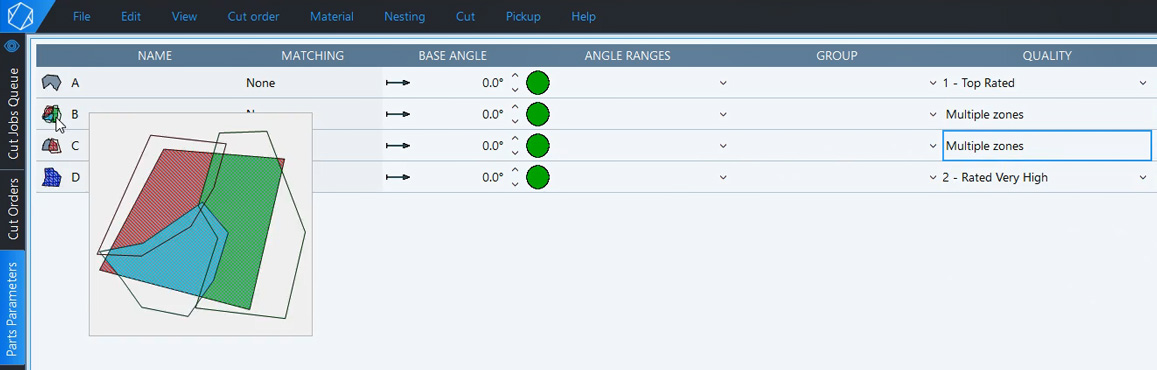Decrease base angle of part C
Screen dimensions: 1157x370
pos(515,152)
